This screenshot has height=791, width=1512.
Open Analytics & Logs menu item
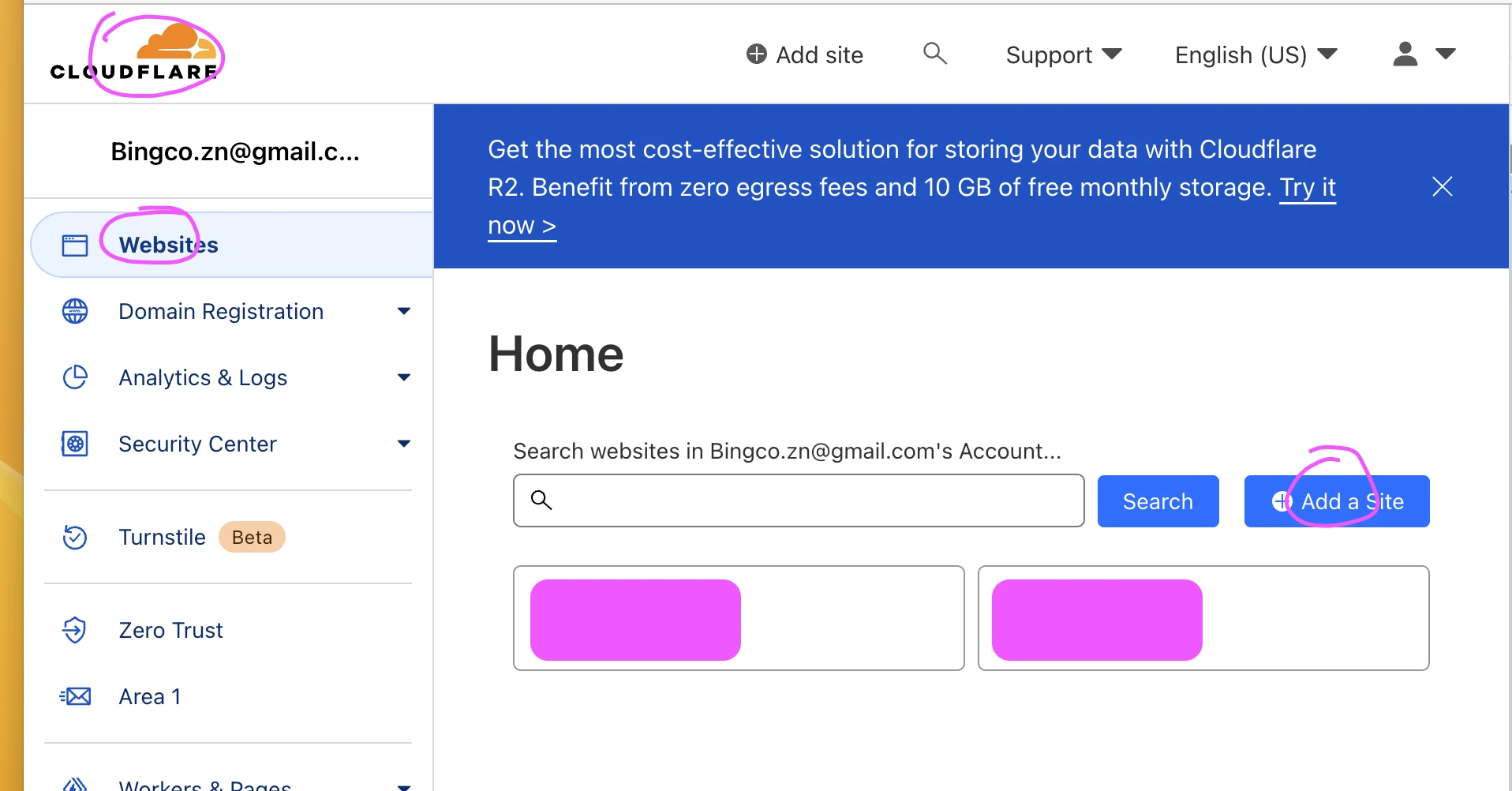click(x=203, y=377)
